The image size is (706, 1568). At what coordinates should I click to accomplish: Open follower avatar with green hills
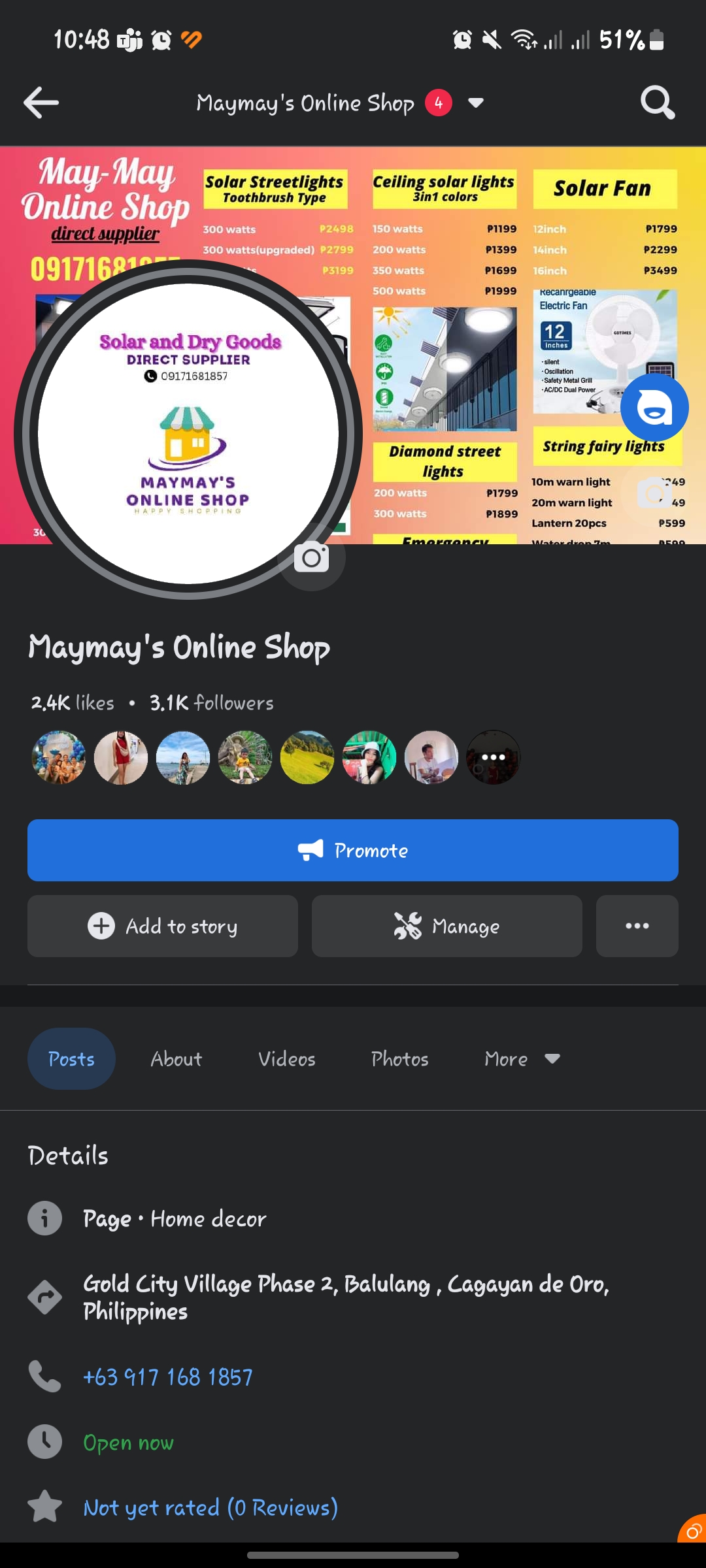point(307,757)
